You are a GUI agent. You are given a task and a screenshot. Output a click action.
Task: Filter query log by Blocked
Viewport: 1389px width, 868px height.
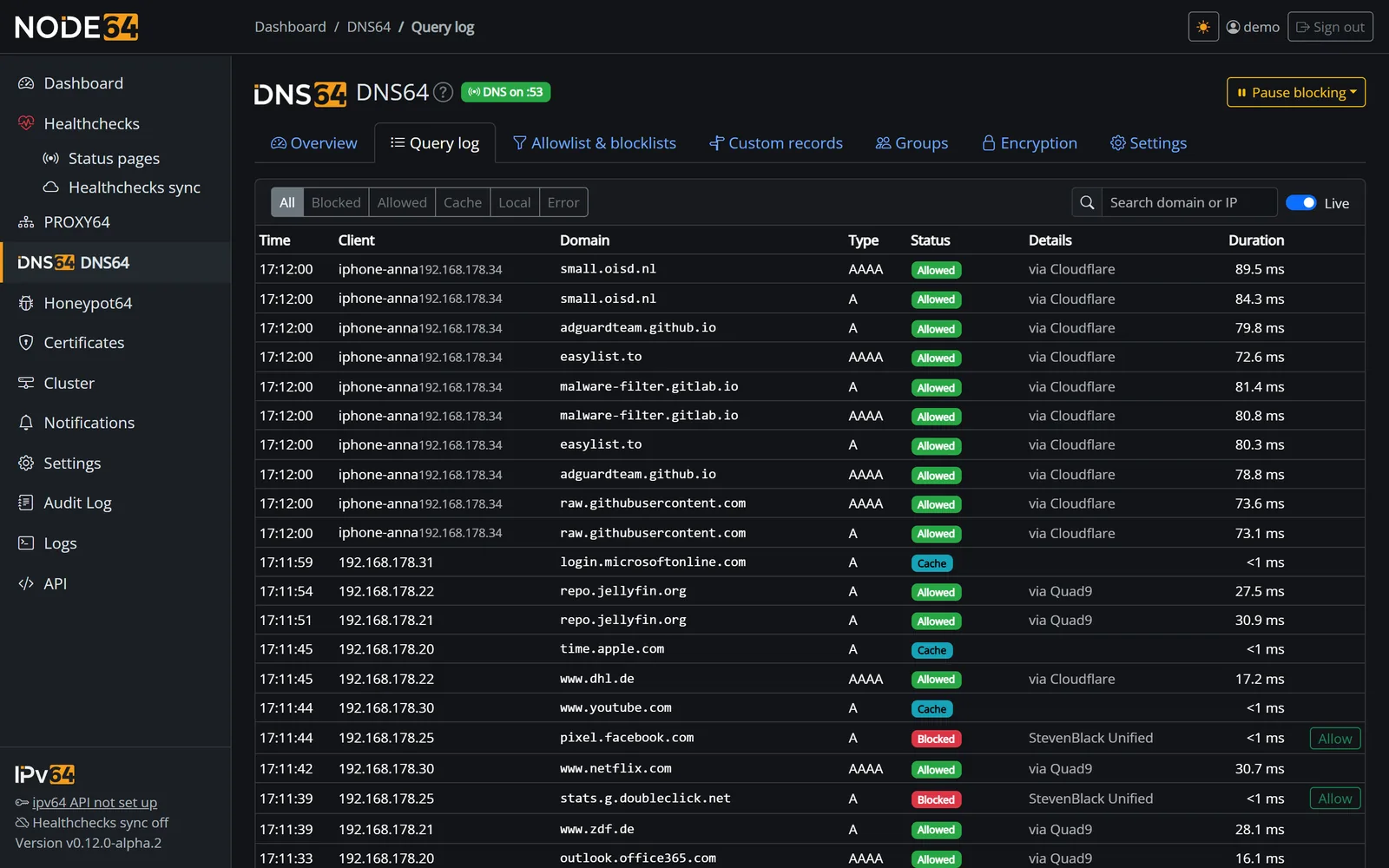coord(336,202)
